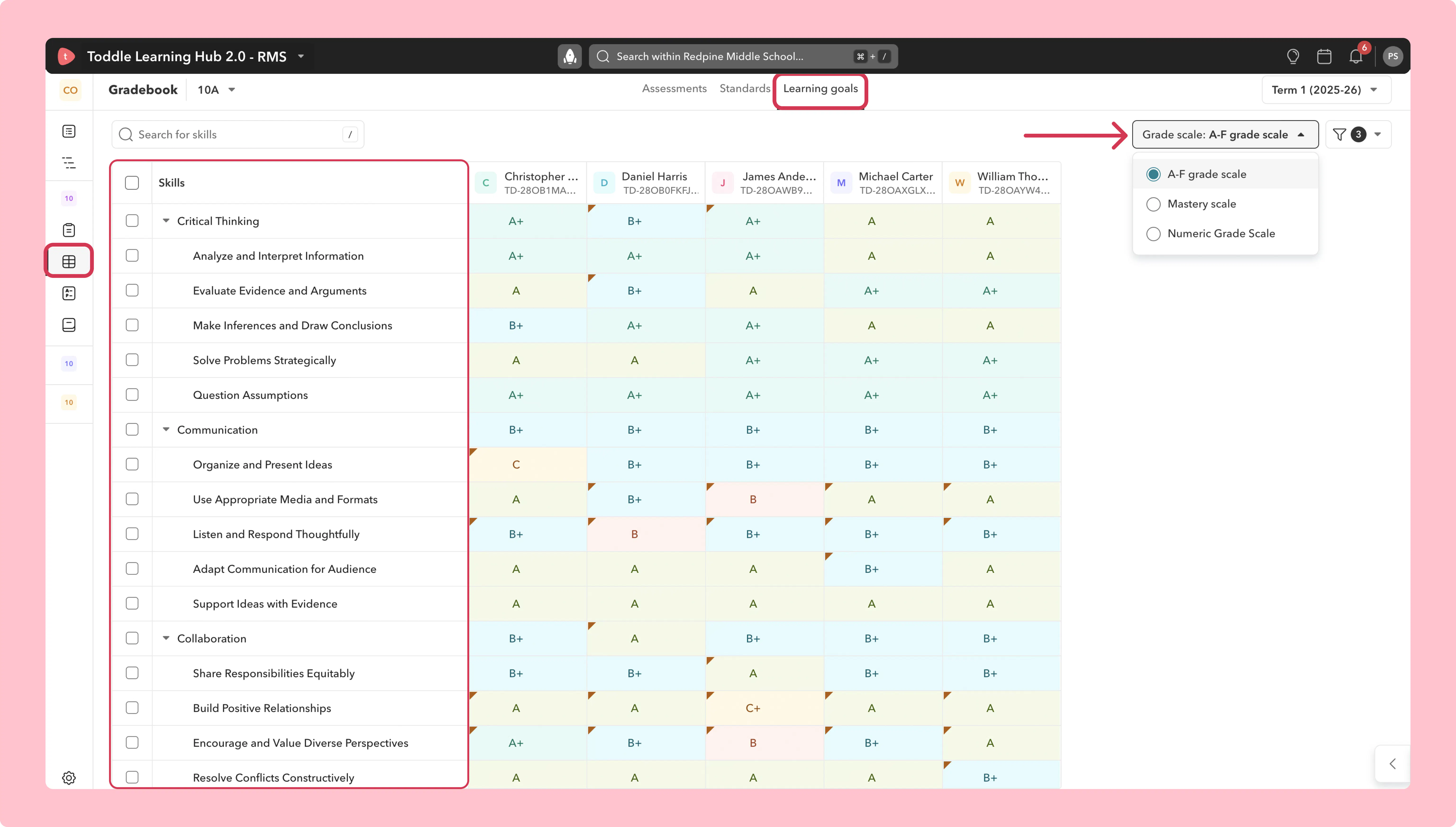The height and width of the screenshot is (827, 1456).
Task: Open the notebook sidebar icon below checklist
Action: [69, 325]
